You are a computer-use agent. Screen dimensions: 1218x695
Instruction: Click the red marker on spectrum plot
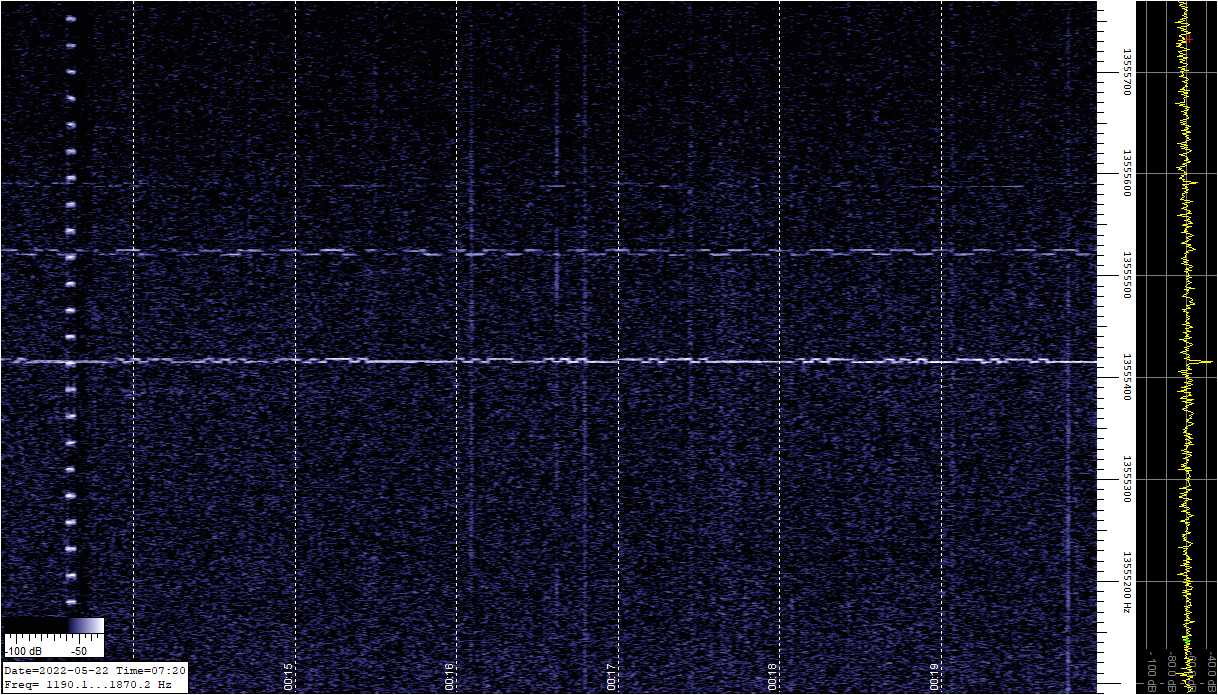pos(1190,39)
